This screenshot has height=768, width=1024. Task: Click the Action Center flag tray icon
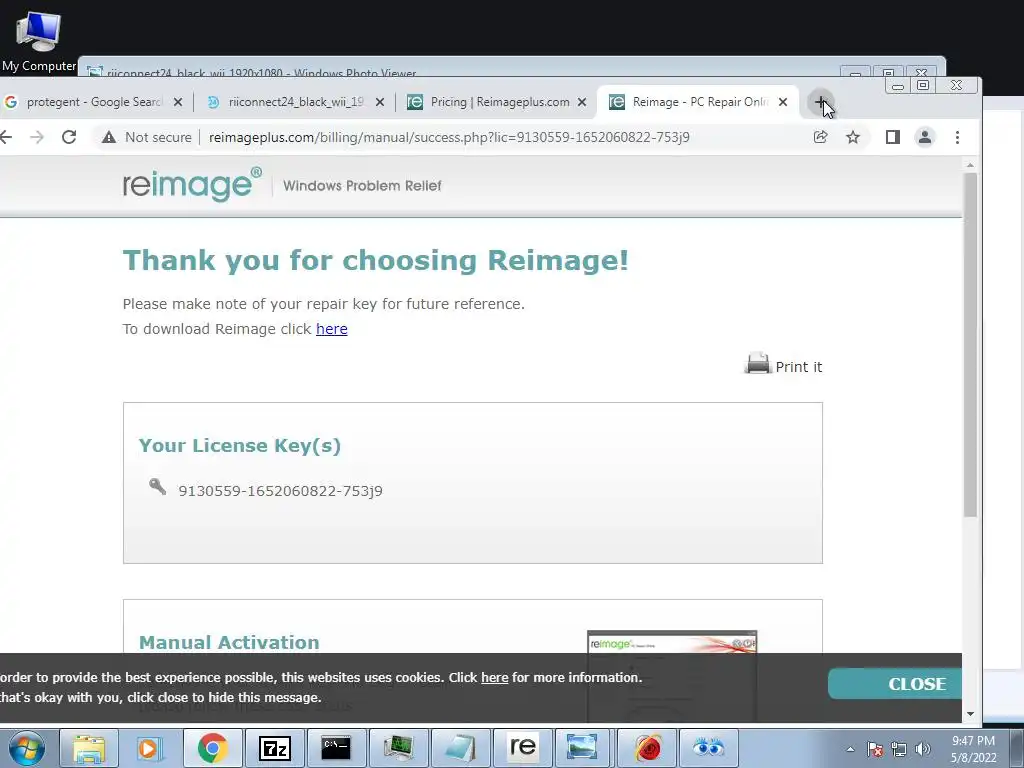(874, 750)
